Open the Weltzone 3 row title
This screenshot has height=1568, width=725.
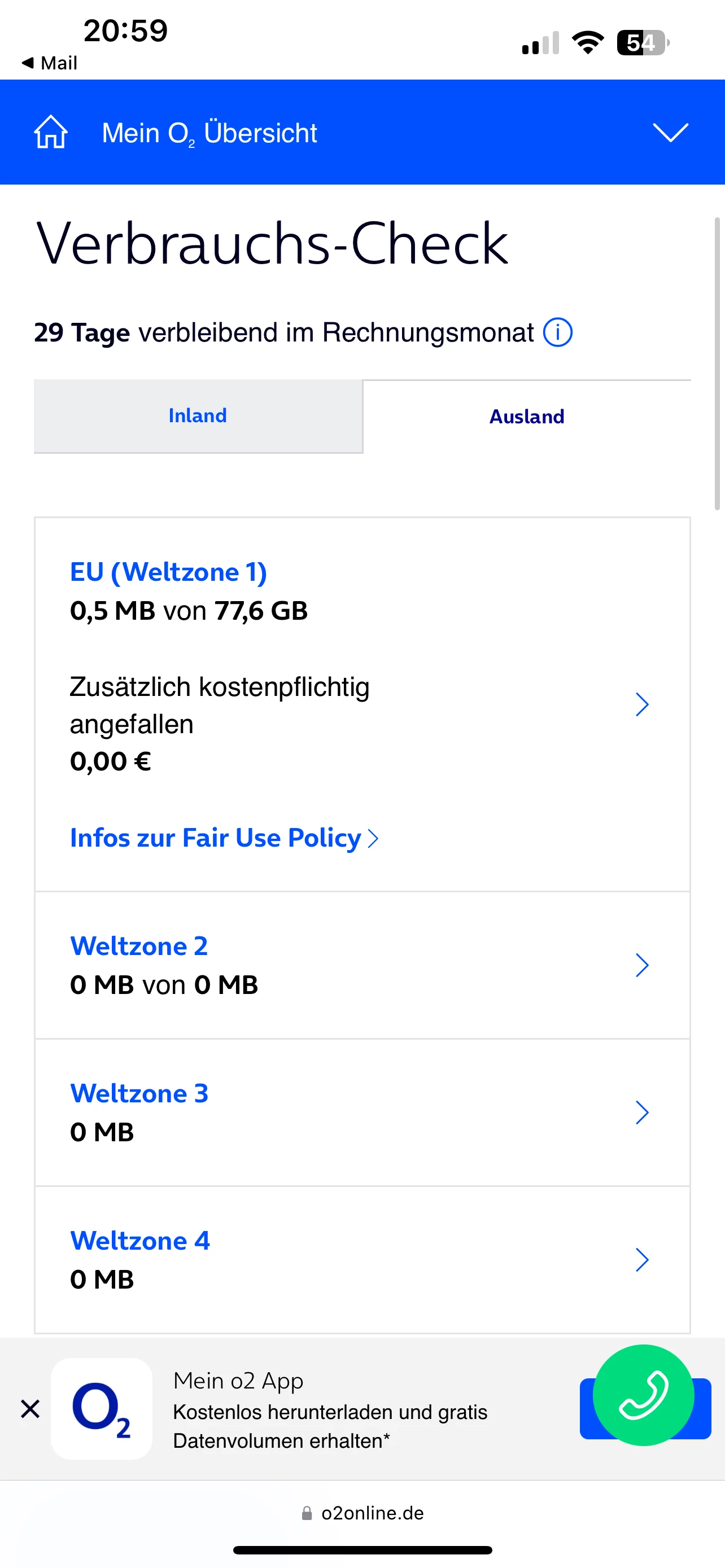(x=139, y=1094)
